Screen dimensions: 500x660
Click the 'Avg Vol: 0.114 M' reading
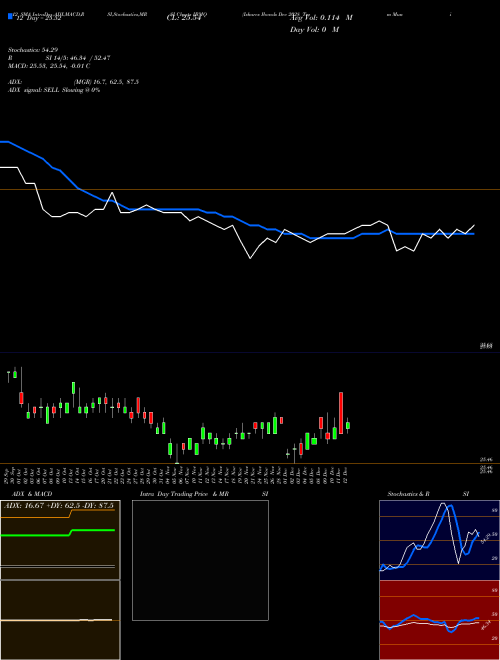pyautogui.click(x=321, y=18)
